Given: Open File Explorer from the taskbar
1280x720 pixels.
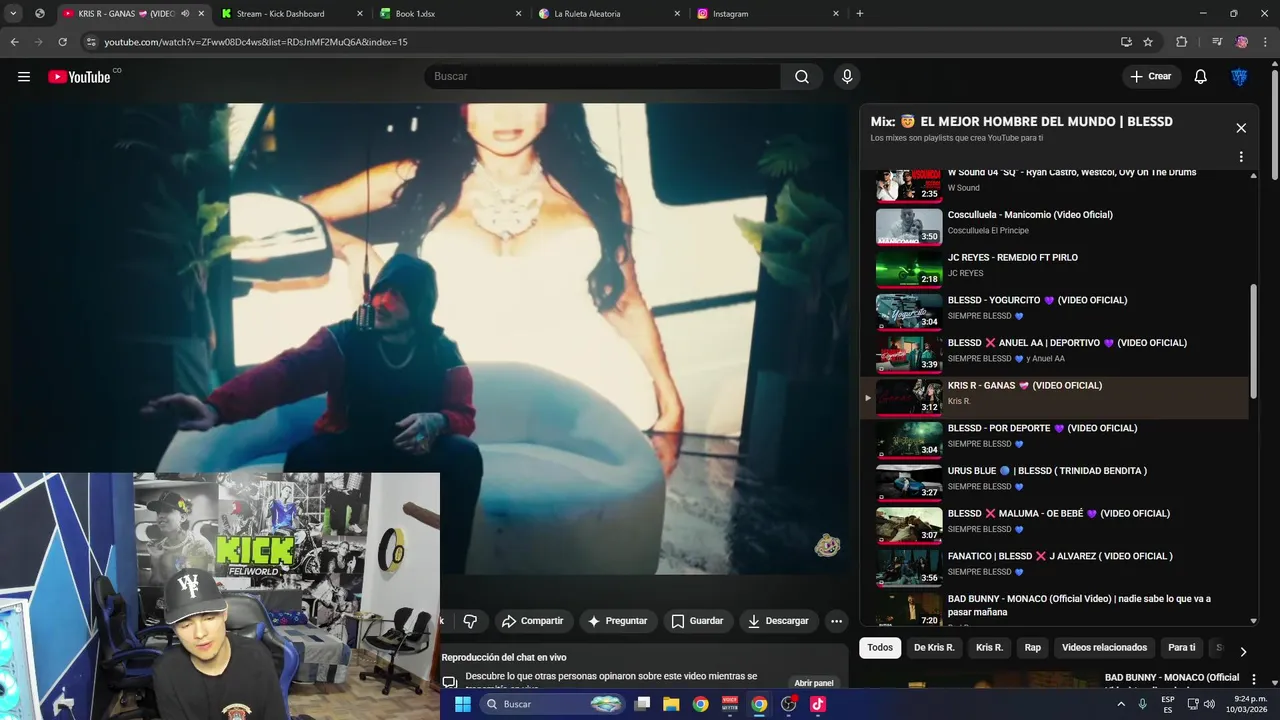Looking at the screenshot, I should (671, 704).
